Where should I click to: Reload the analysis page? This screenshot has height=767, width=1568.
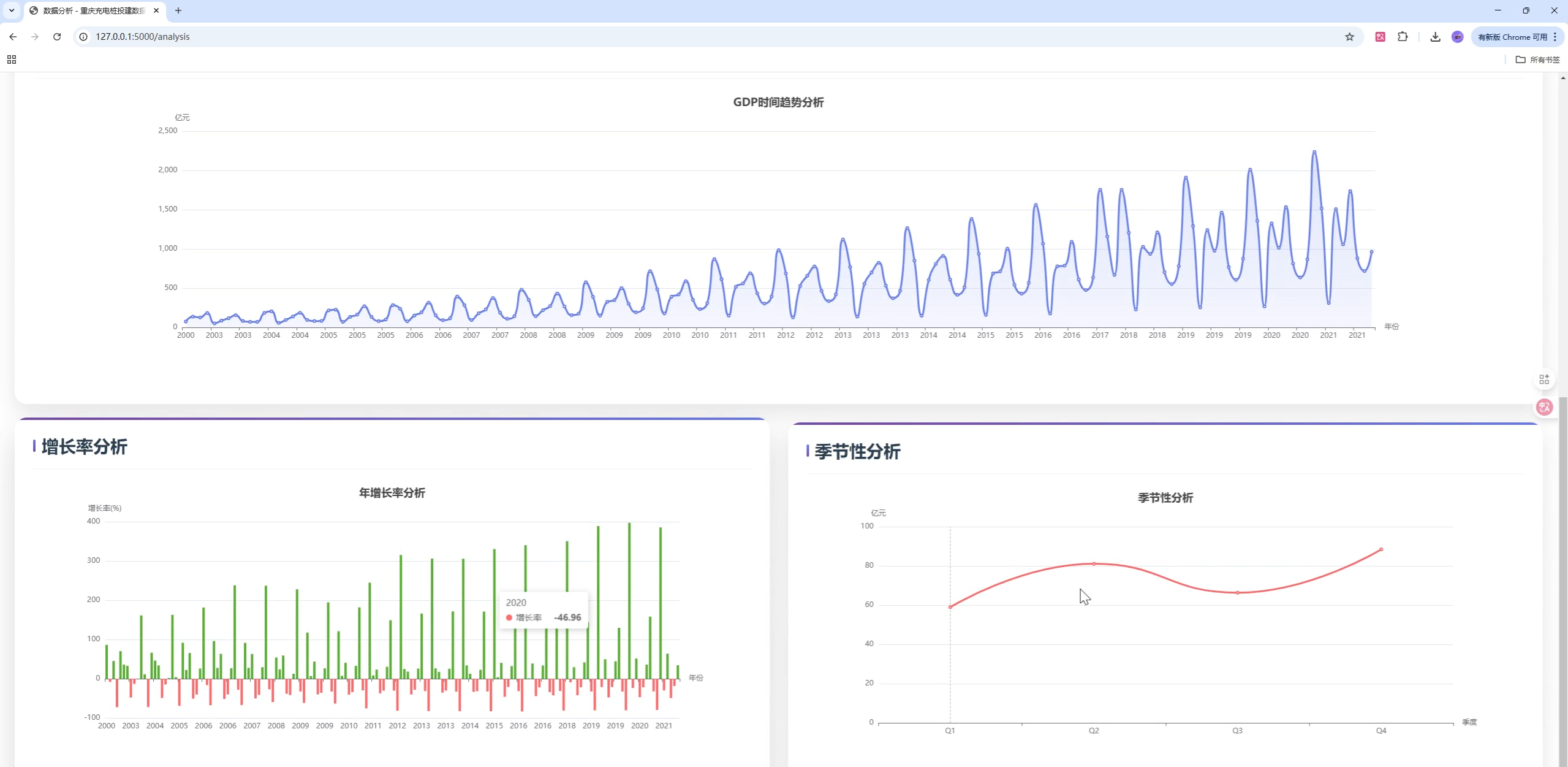pos(57,37)
